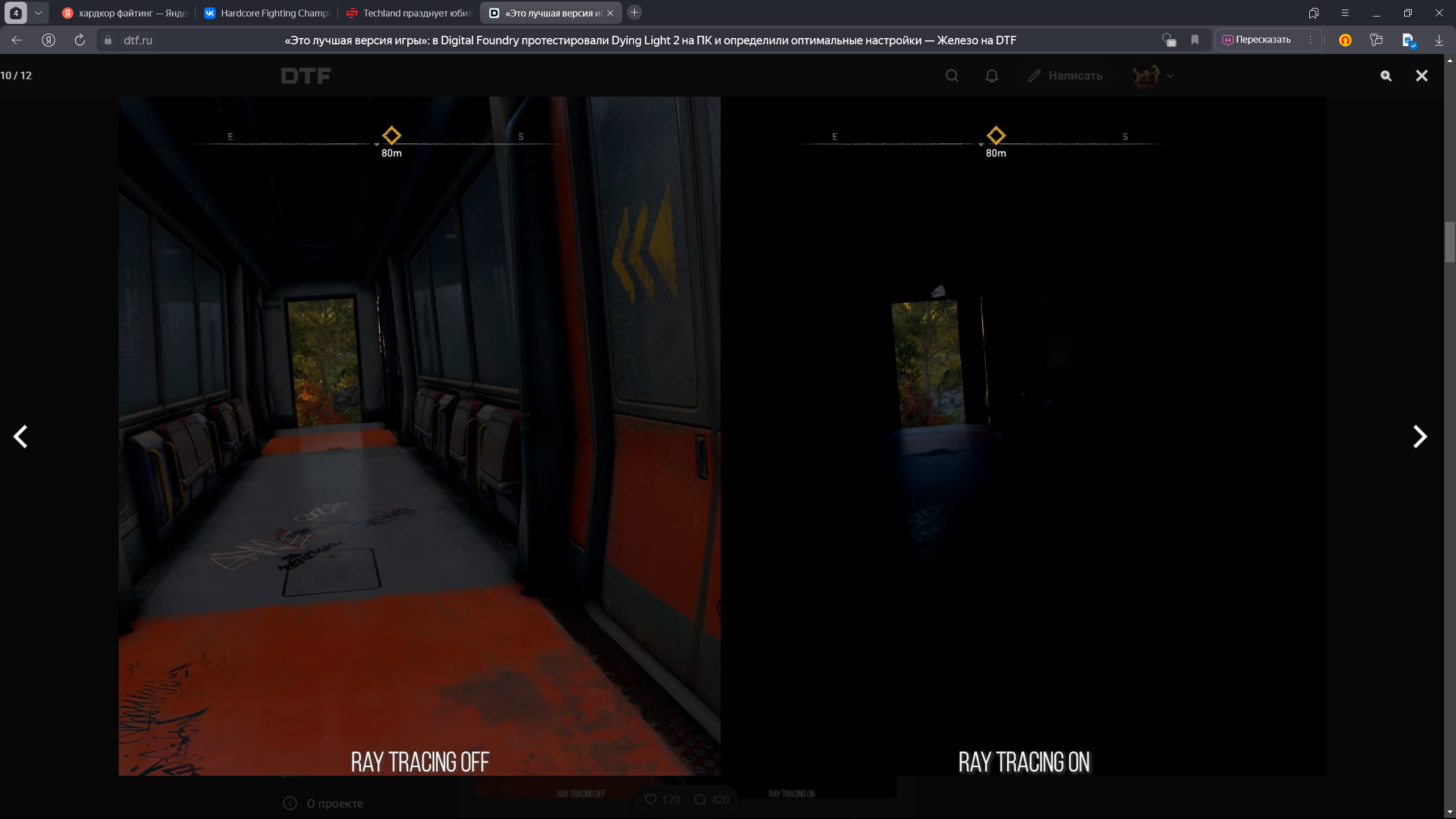Switch to the Techland празднует tab
The height and width of the screenshot is (819, 1456).
(x=409, y=13)
